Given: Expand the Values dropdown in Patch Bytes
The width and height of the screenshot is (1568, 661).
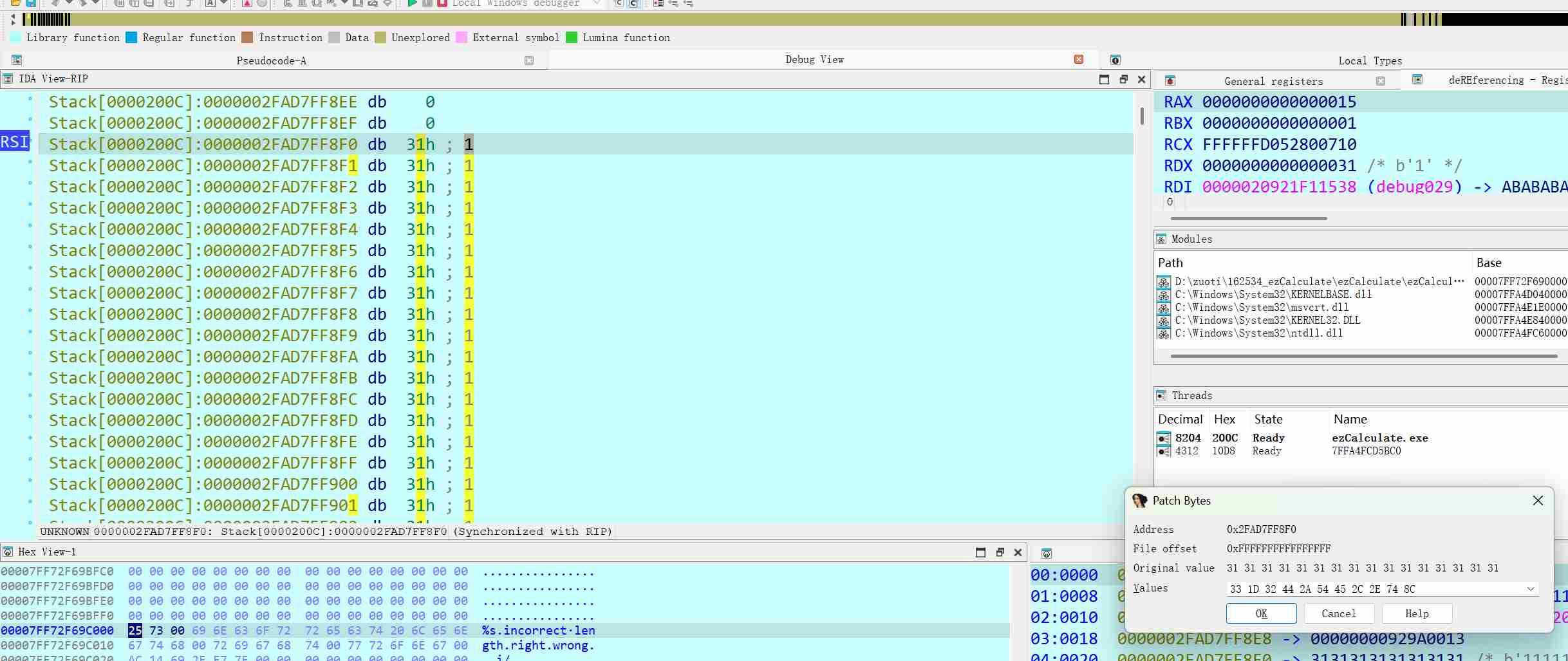Looking at the screenshot, I should [1530, 589].
